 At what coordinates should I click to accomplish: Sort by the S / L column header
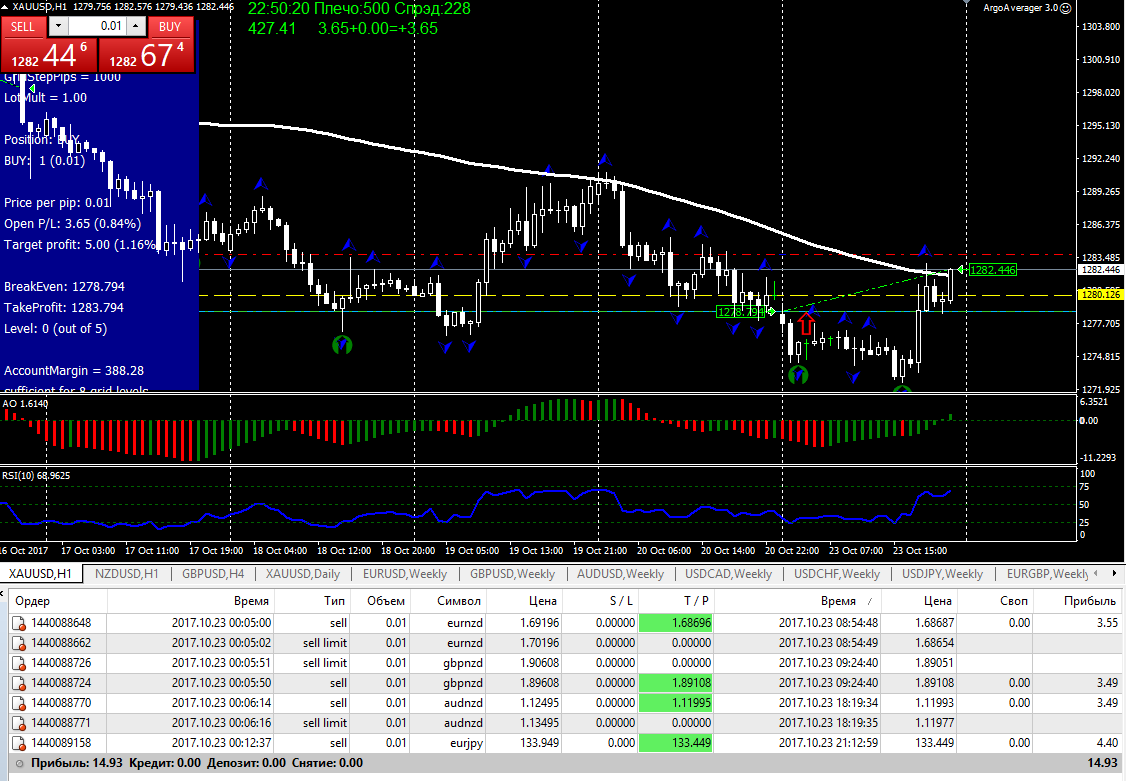pos(600,601)
